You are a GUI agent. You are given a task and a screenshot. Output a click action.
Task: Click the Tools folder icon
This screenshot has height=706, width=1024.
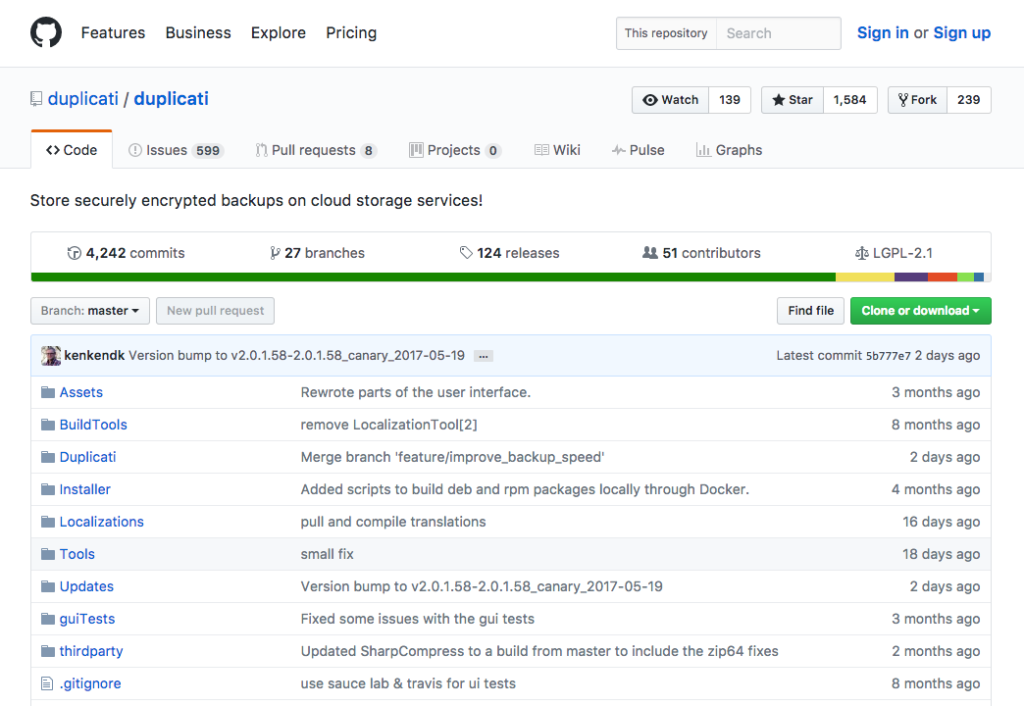(x=48, y=554)
